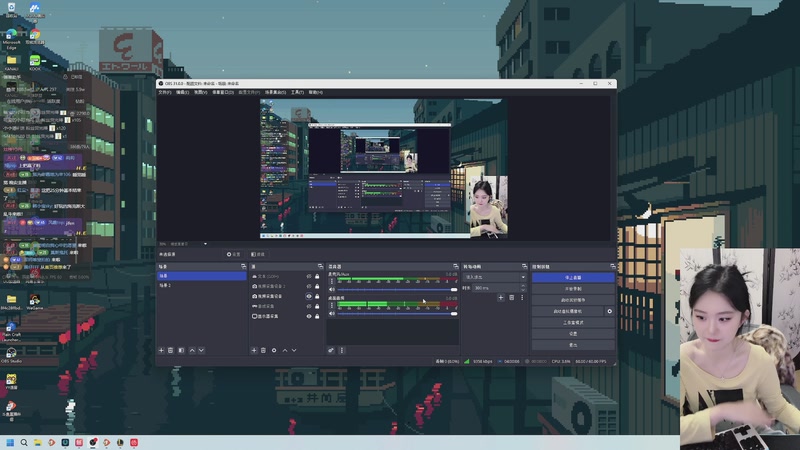Viewport: 800px width, 450px height.
Task: Open microphone channel three-dot options
Action: (x=332, y=281)
